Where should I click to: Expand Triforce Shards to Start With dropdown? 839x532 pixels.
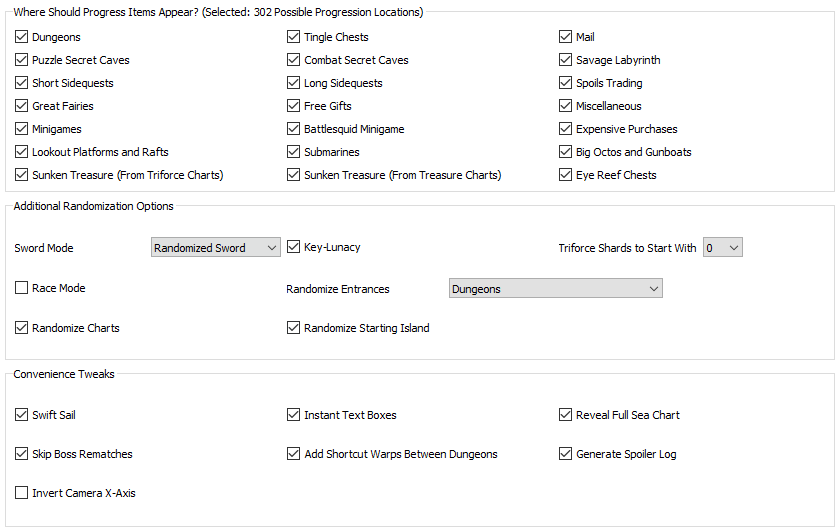coord(723,247)
